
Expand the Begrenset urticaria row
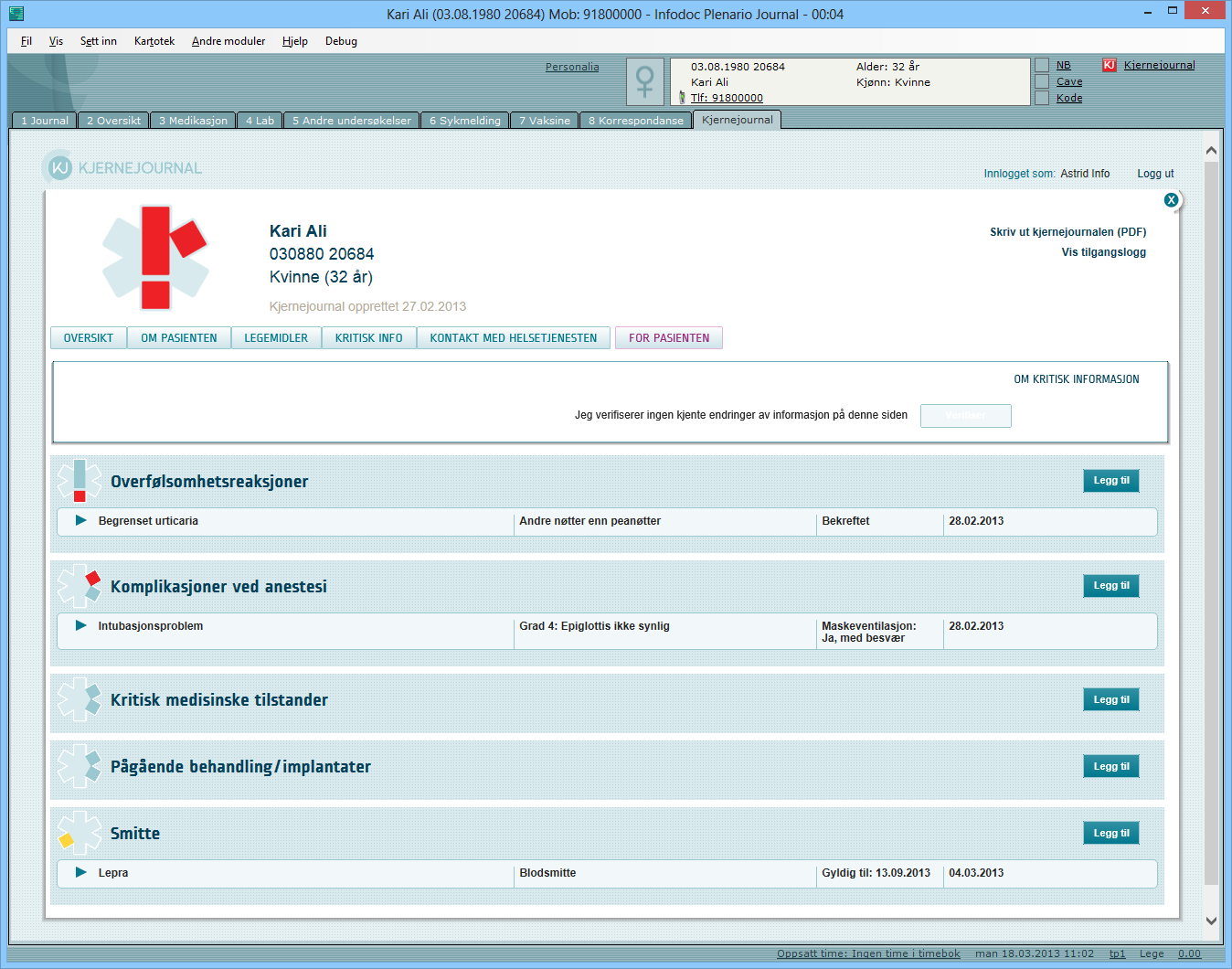click(x=80, y=520)
